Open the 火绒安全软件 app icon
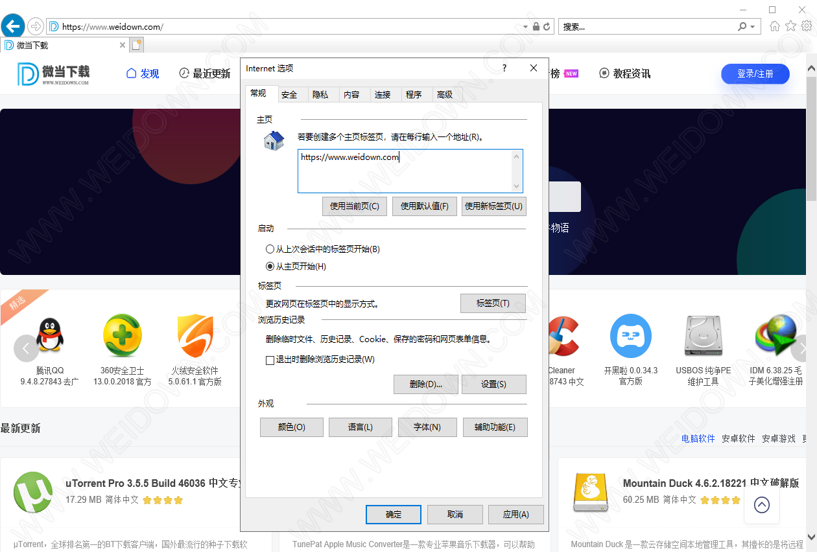Image resolution: width=817 pixels, height=552 pixels. tap(195, 335)
